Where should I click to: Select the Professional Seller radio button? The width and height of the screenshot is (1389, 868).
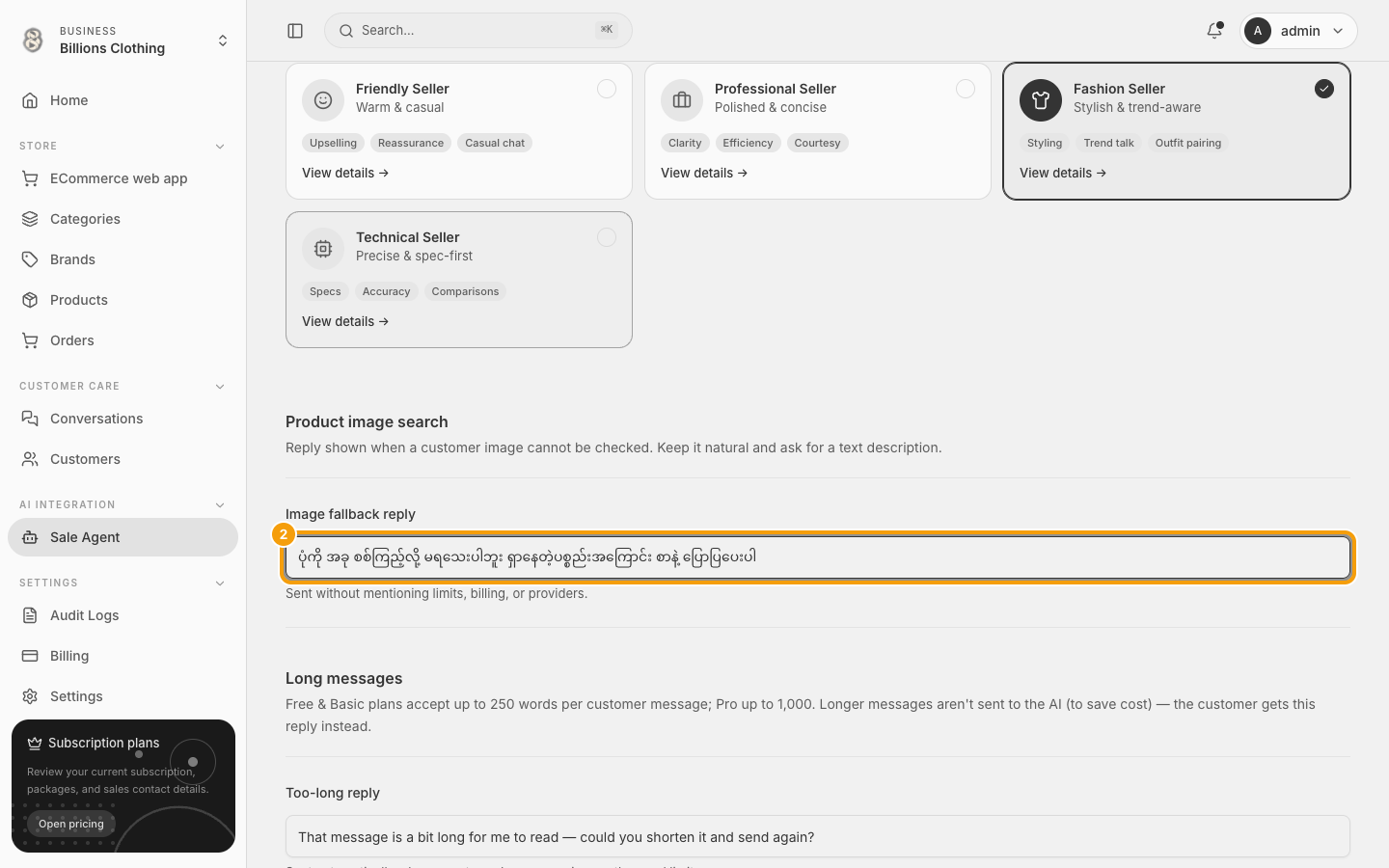966,89
